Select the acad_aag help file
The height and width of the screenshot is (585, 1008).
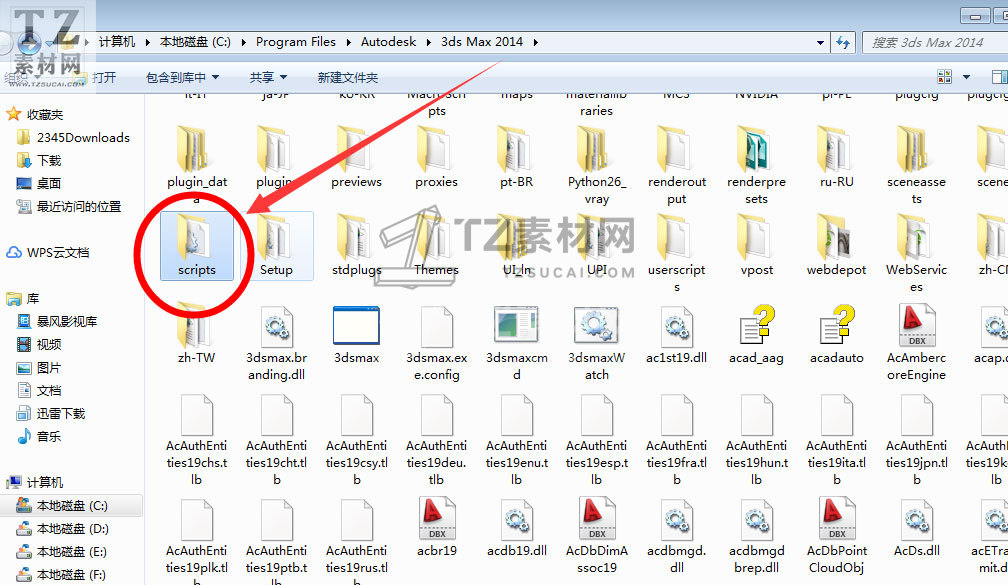[757, 334]
